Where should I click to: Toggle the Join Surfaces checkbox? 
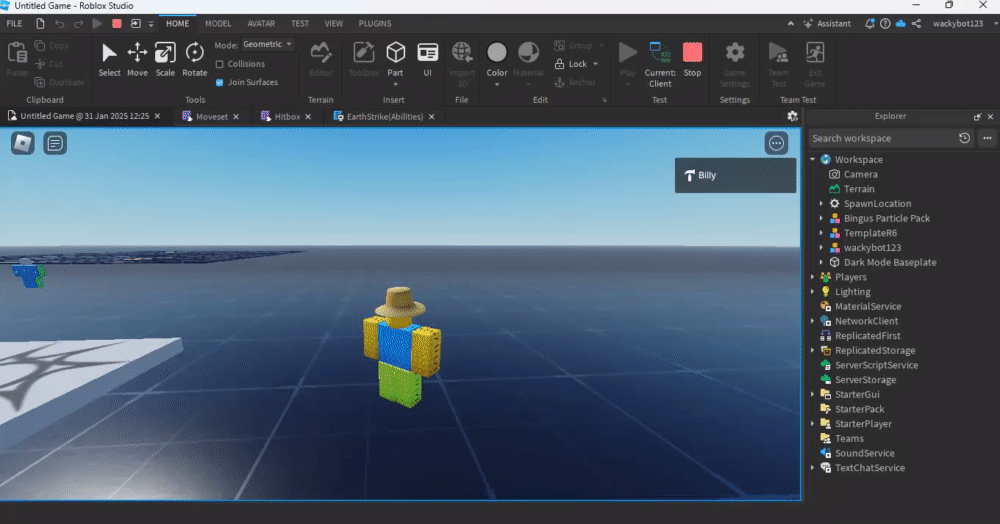tap(219, 83)
